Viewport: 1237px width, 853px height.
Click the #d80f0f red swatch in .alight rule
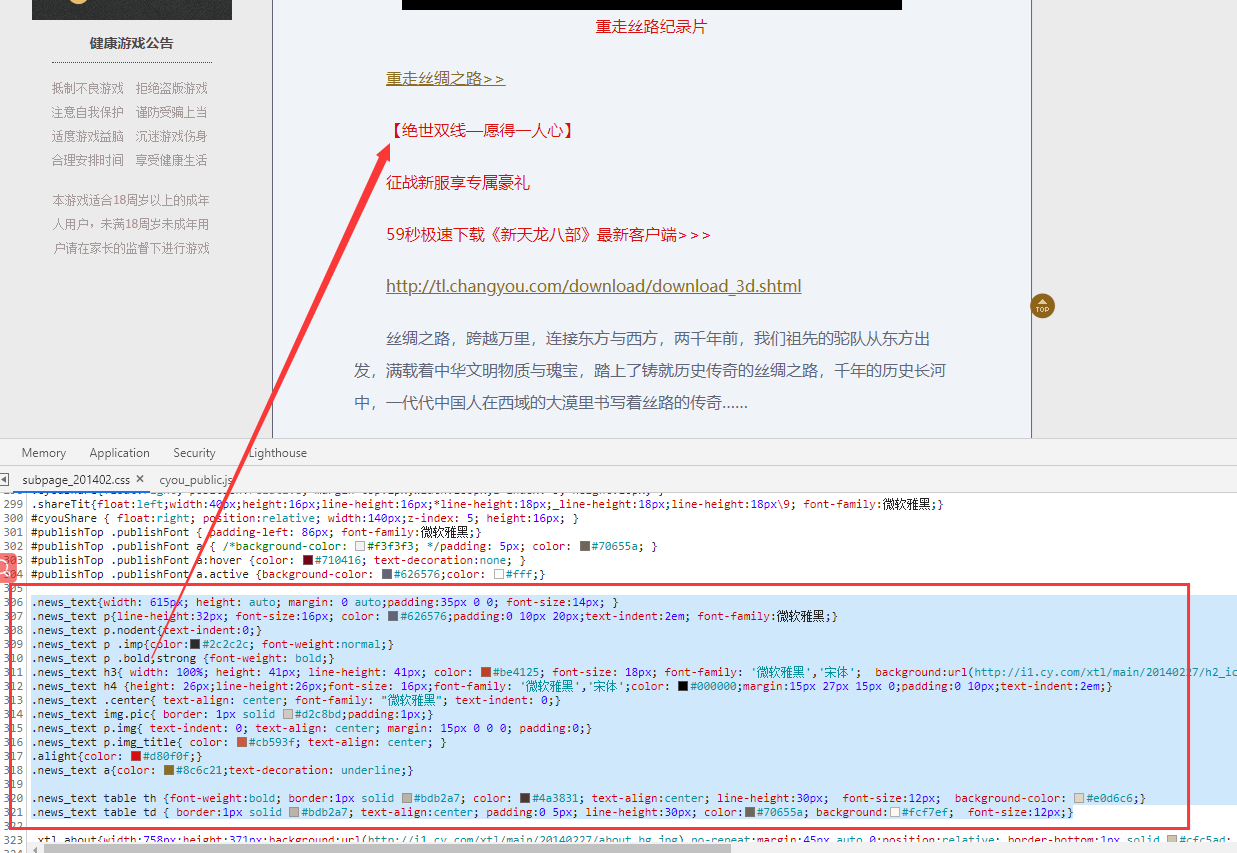[136, 757]
